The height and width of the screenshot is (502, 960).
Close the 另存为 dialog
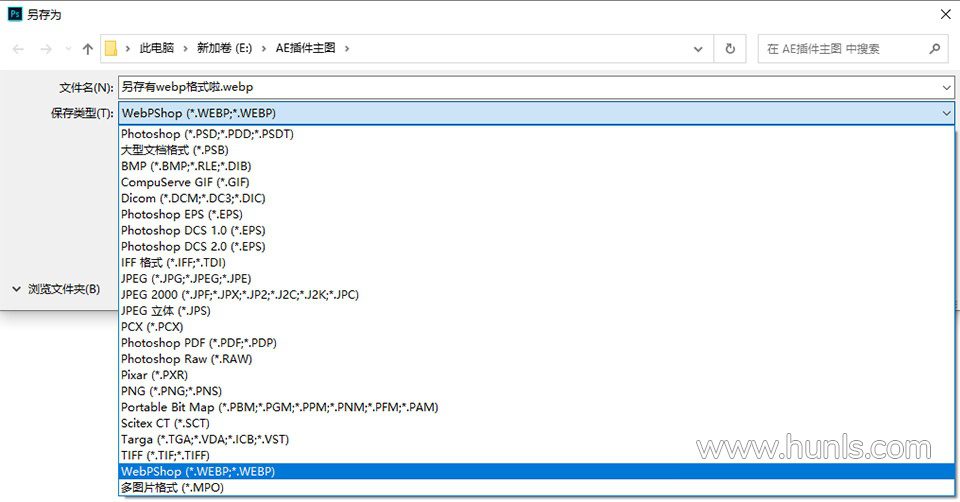pos(945,14)
